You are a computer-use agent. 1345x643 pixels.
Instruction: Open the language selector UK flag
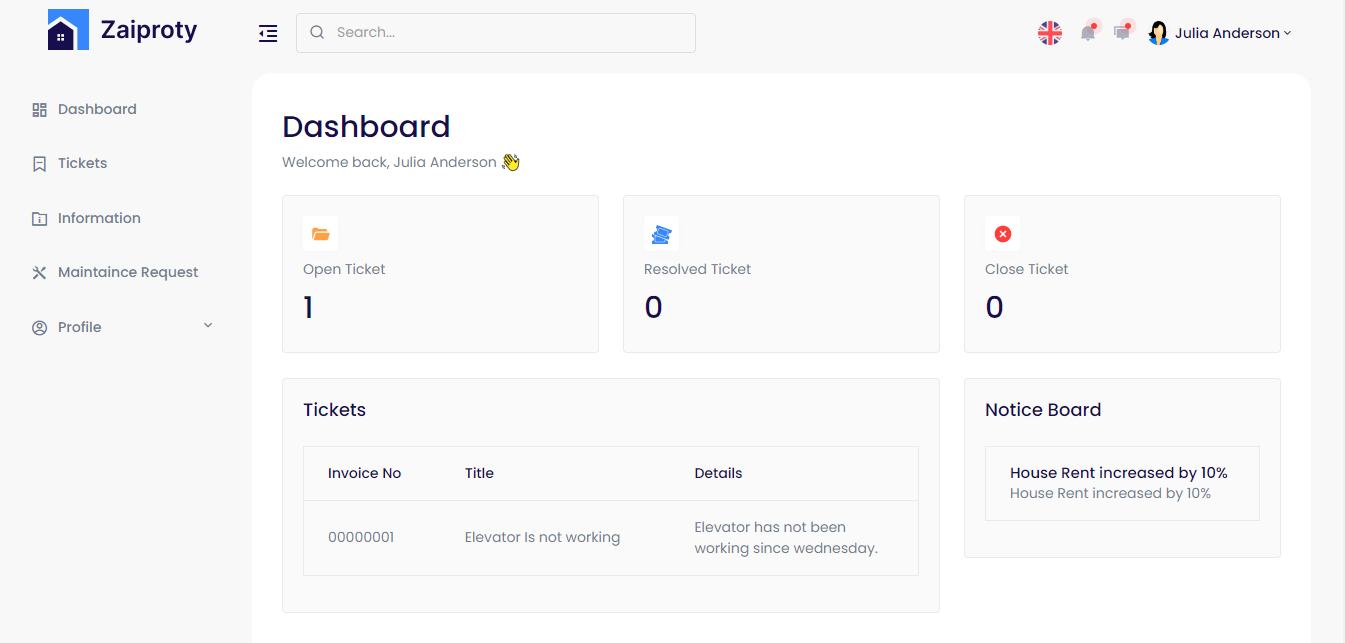click(1049, 33)
